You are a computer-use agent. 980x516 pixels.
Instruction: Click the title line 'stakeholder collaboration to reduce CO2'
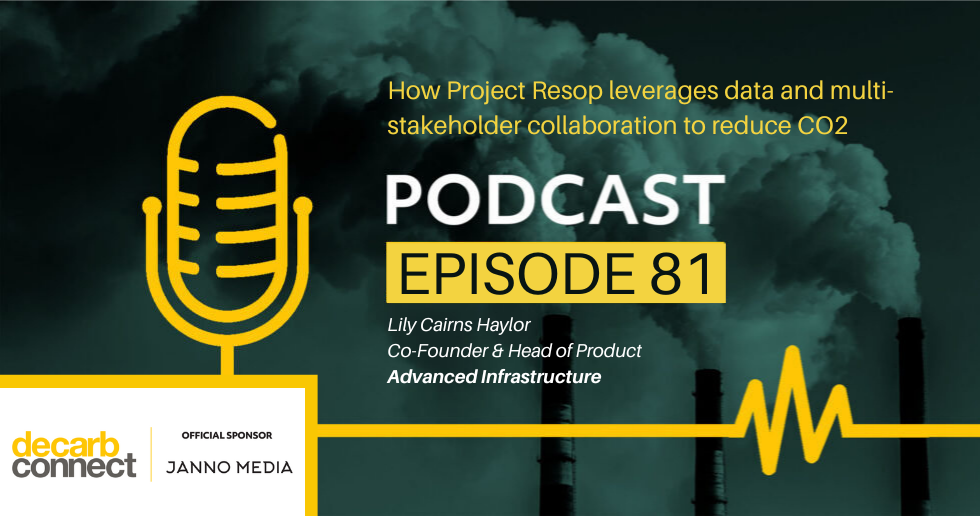[618, 126]
